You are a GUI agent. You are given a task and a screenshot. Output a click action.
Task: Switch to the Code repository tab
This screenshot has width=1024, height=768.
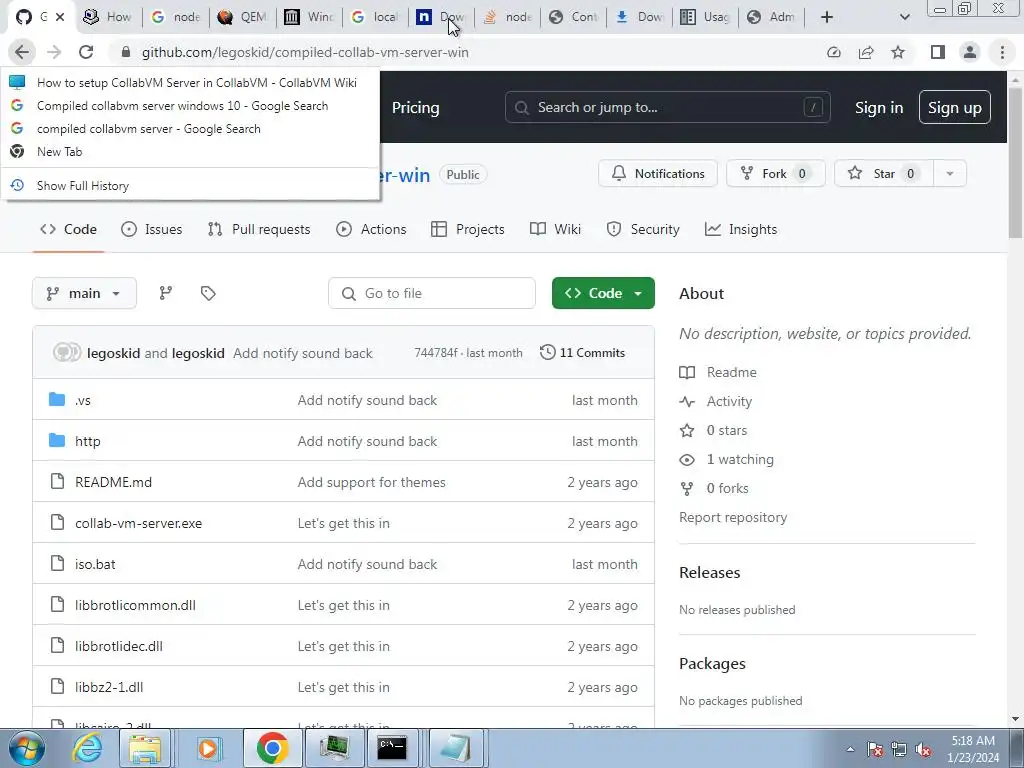pyautogui.click(x=68, y=229)
